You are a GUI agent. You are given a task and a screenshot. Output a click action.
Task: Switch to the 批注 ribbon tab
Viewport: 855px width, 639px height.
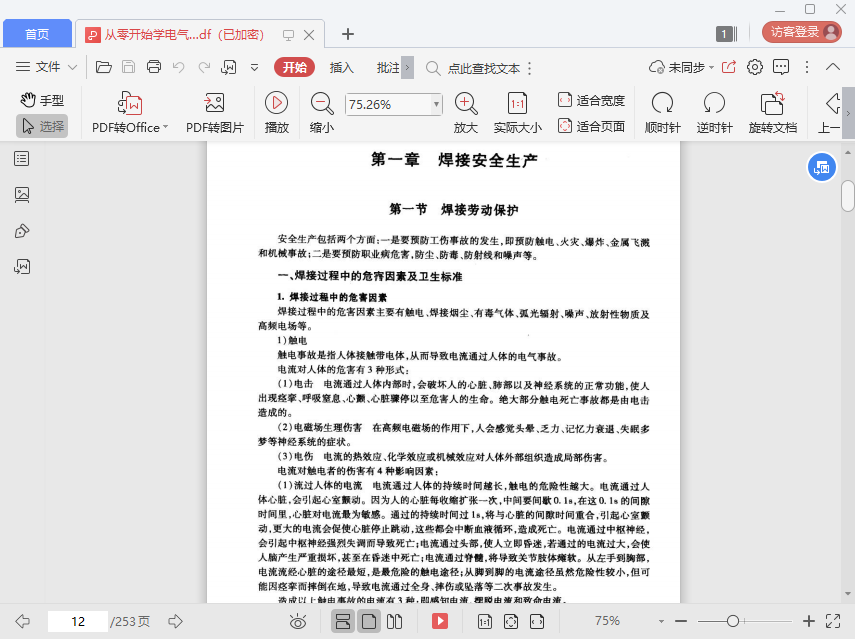(388, 68)
